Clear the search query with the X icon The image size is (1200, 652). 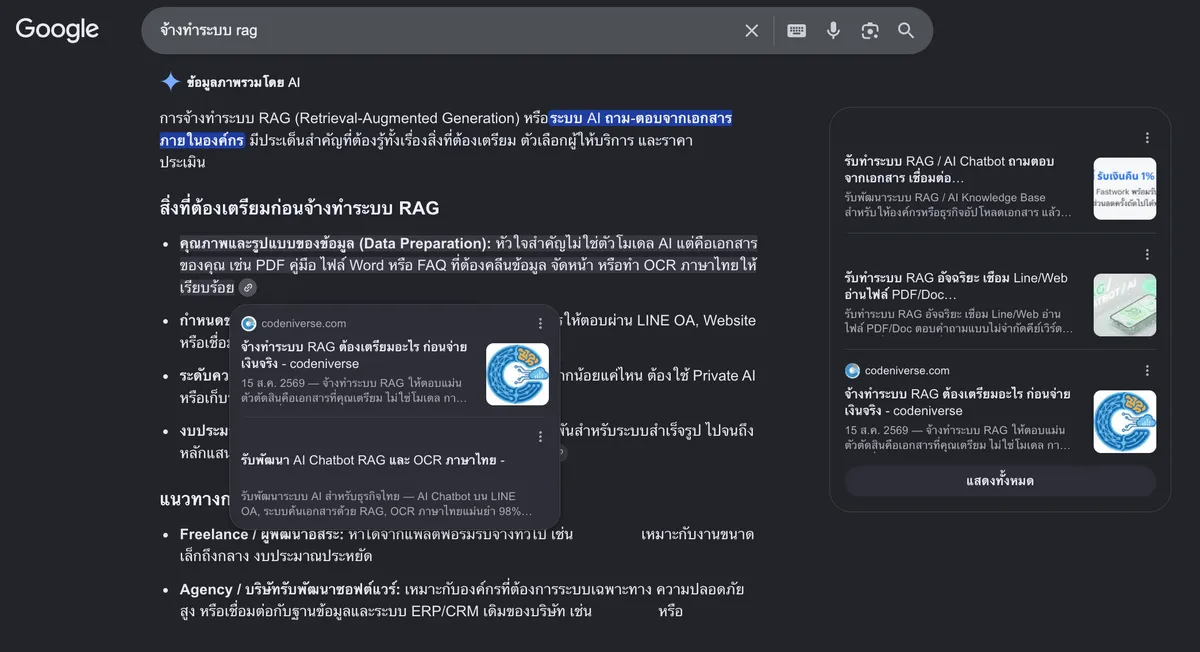tap(752, 31)
